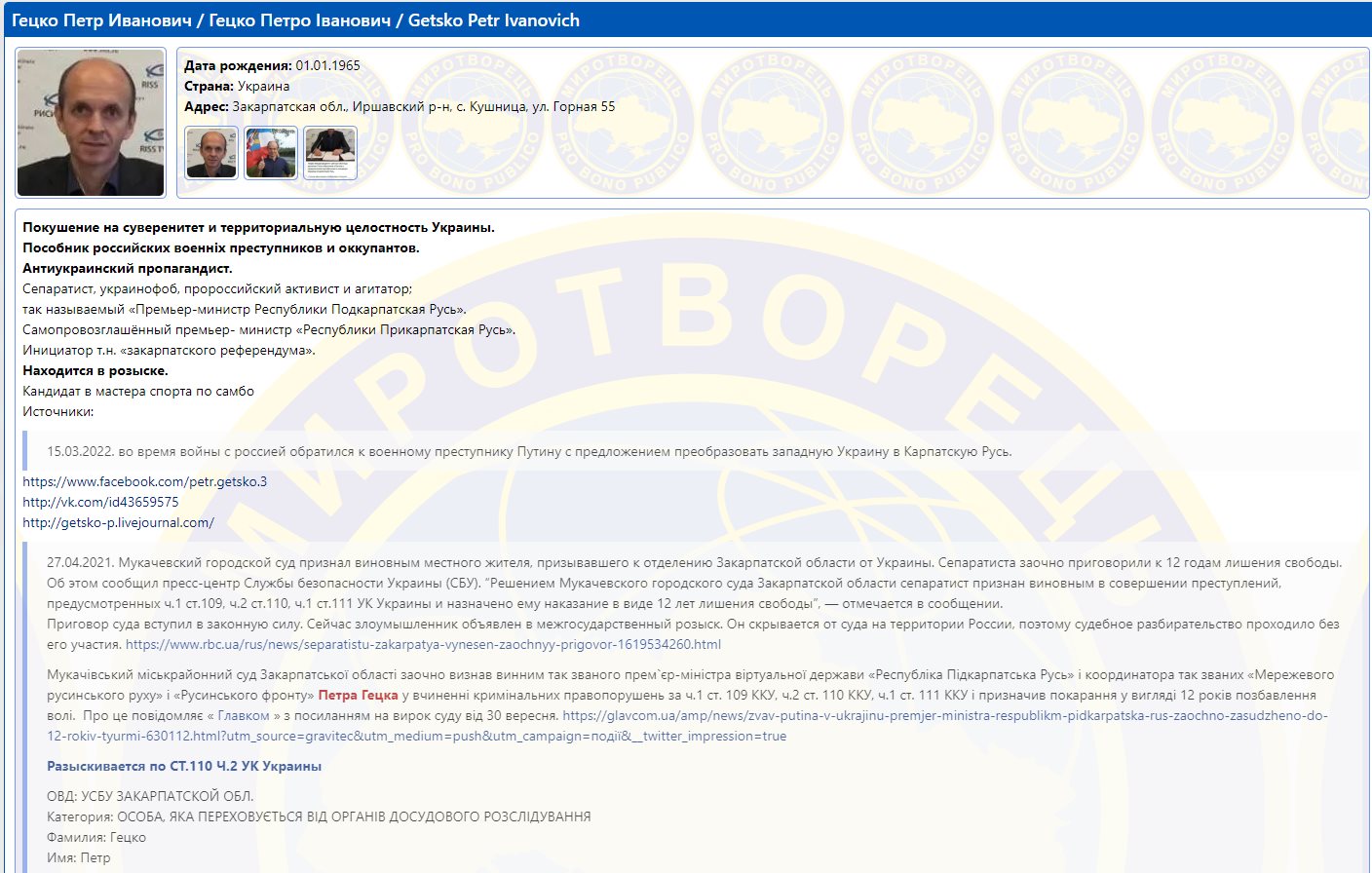Click the 'Антиукраинский пропагандист.' bold line
This screenshot has width=1372, height=873.
(128, 268)
